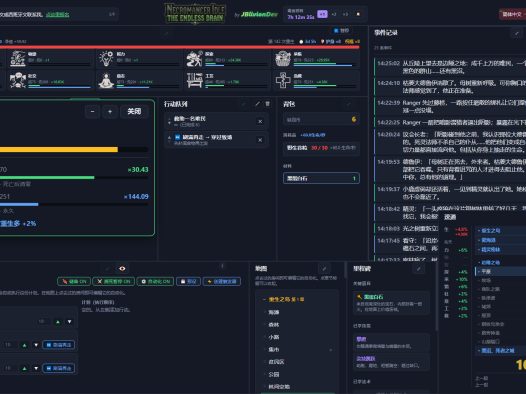Image resolution: width=526 pixels, height=394 pixels.
Task: Toggle the red-pin ON button
Action: (74, 281)
